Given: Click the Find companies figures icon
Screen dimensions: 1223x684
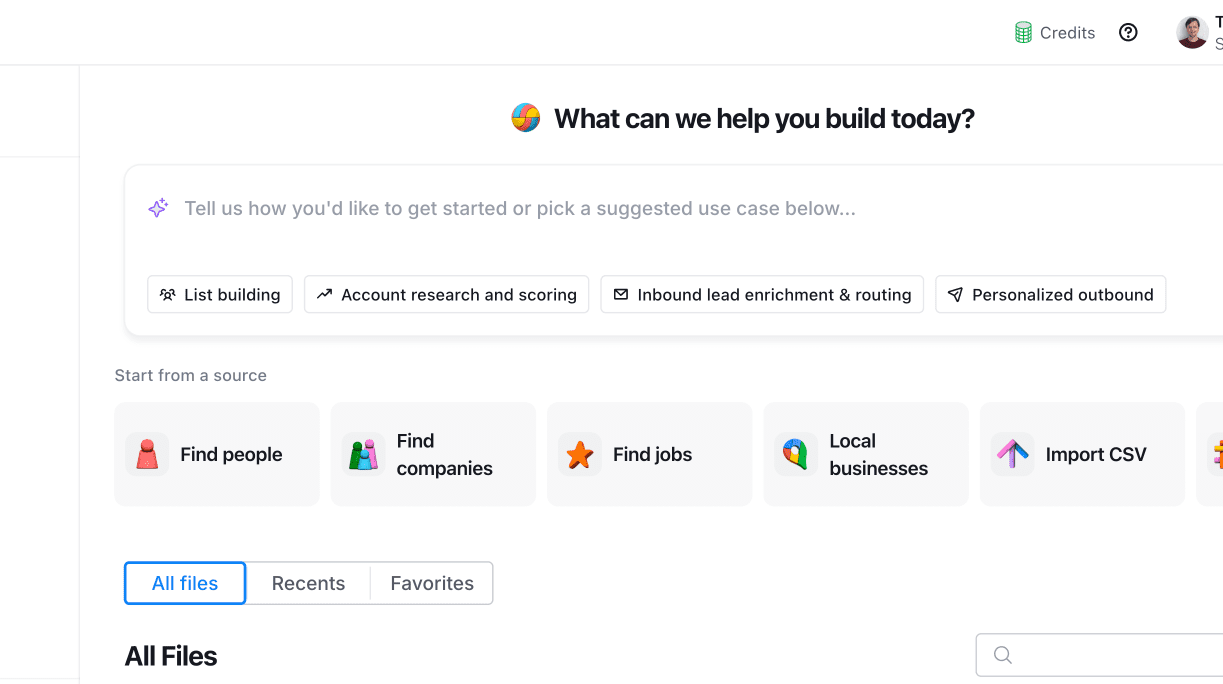Looking at the screenshot, I should click(363, 454).
